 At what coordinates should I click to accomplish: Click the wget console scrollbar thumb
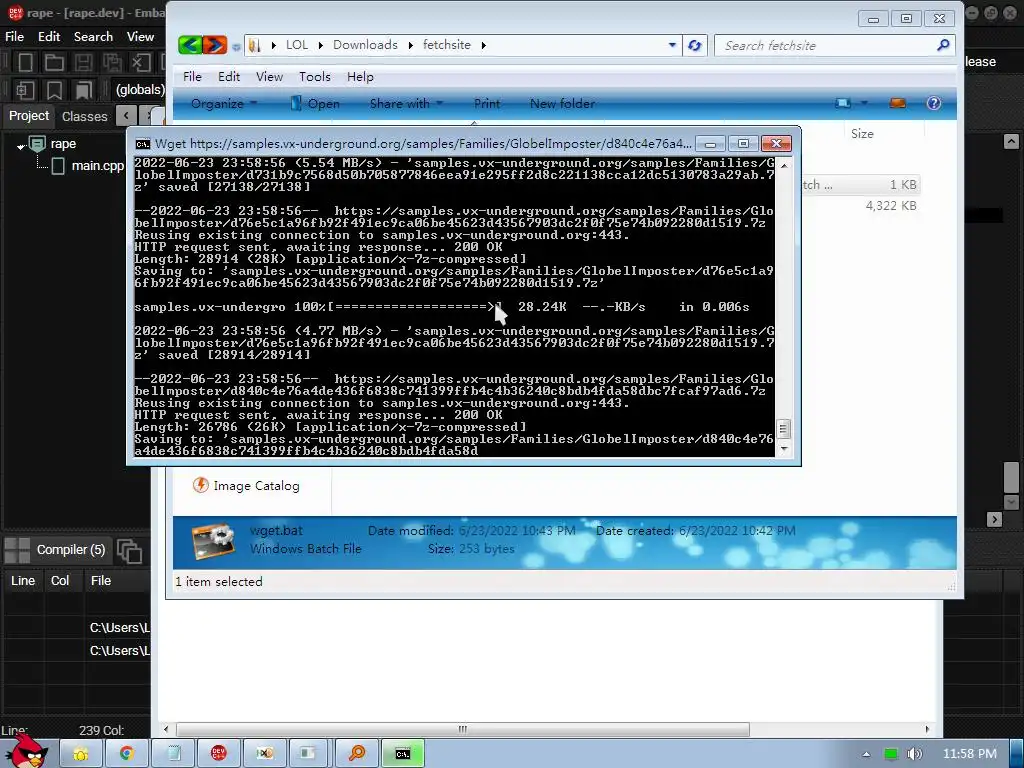tap(784, 428)
